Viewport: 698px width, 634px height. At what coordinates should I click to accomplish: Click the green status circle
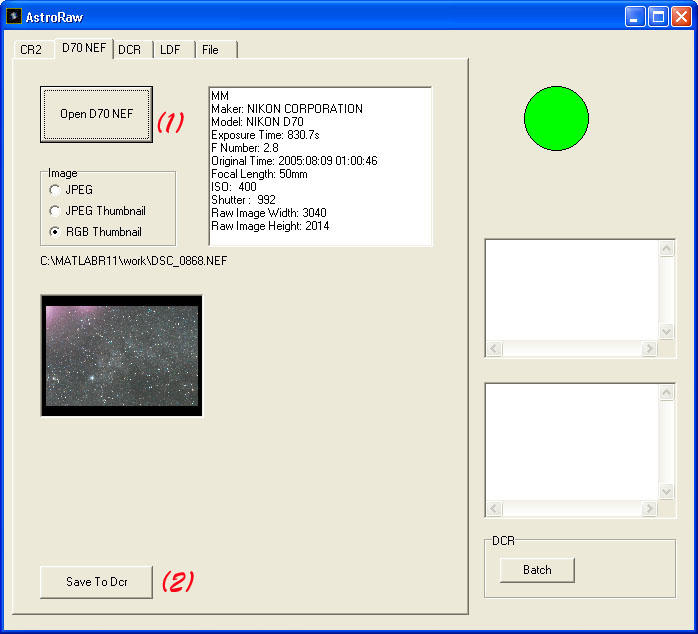[556, 118]
